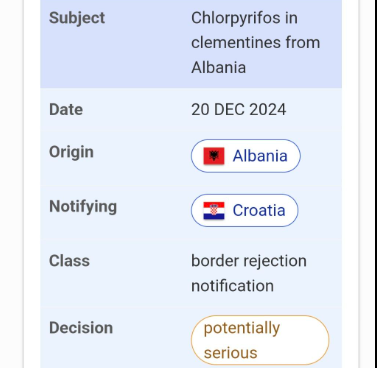This screenshot has width=377, height=368.
Task: Click the Albania flag icon
Action: coord(214,156)
